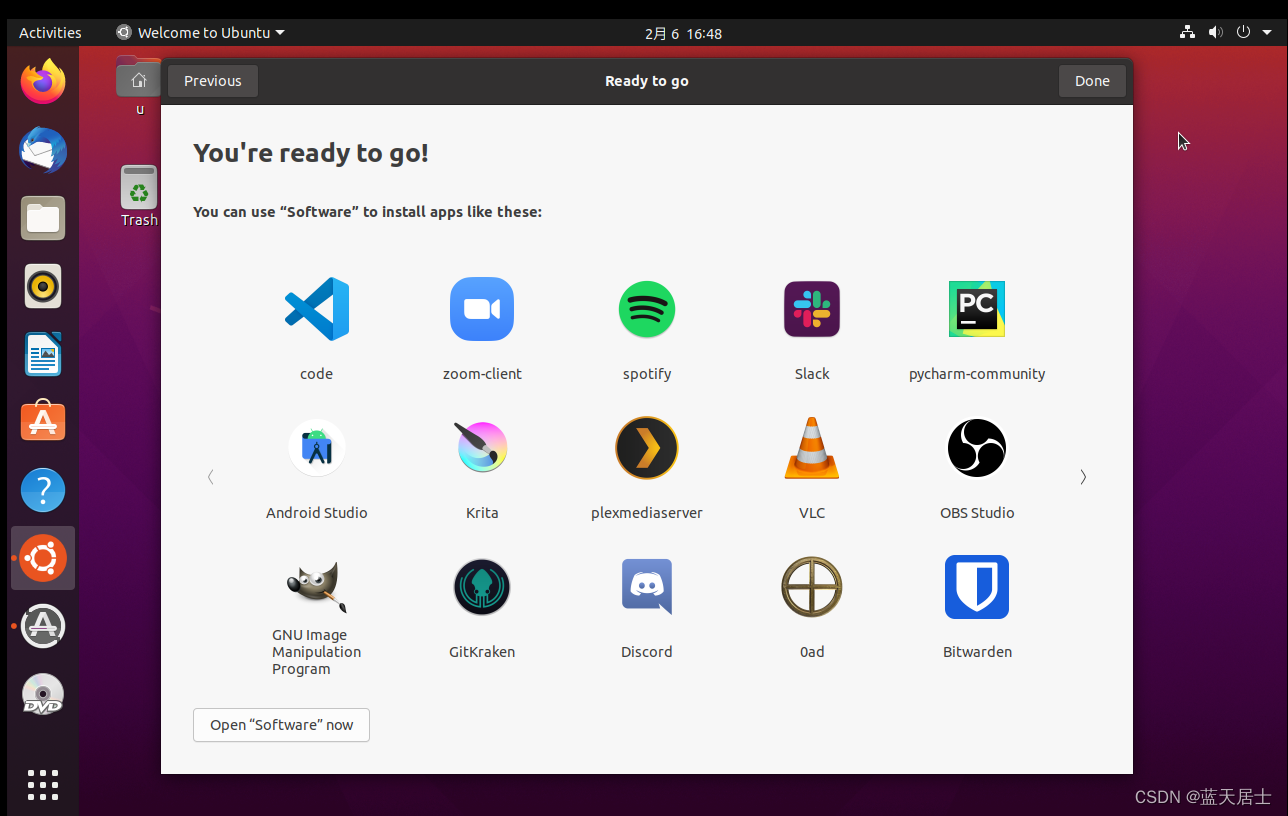Click the network status icon in top bar
This screenshot has width=1288, height=816.
[x=1187, y=33]
